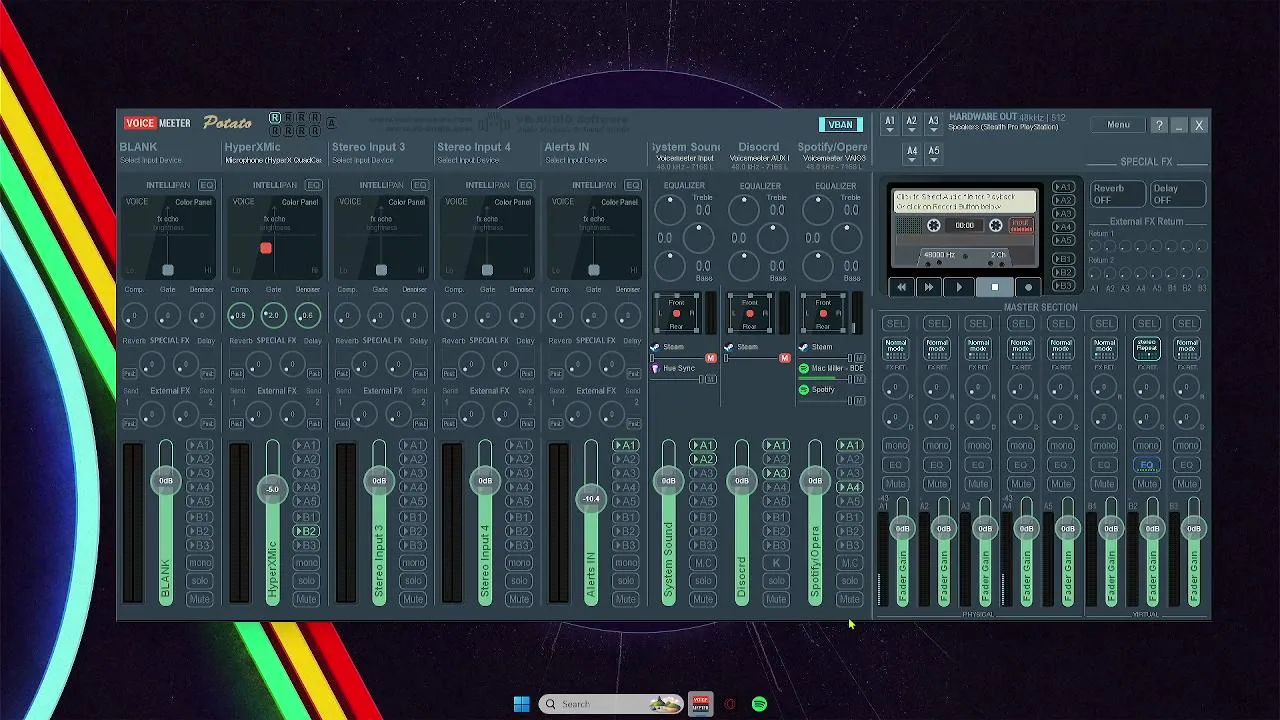Open A1 hardware out device dropdown
The height and width of the screenshot is (720, 1280).
tap(889, 124)
